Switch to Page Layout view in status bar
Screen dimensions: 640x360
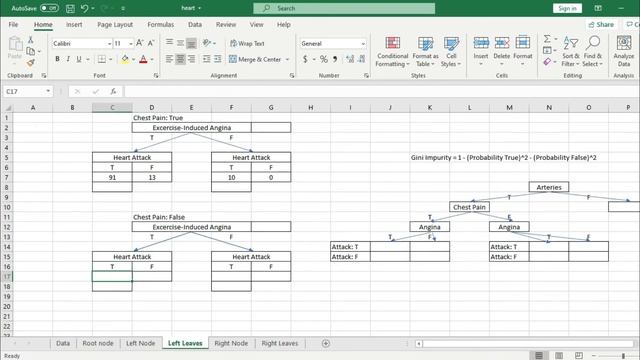tap(559, 356)
